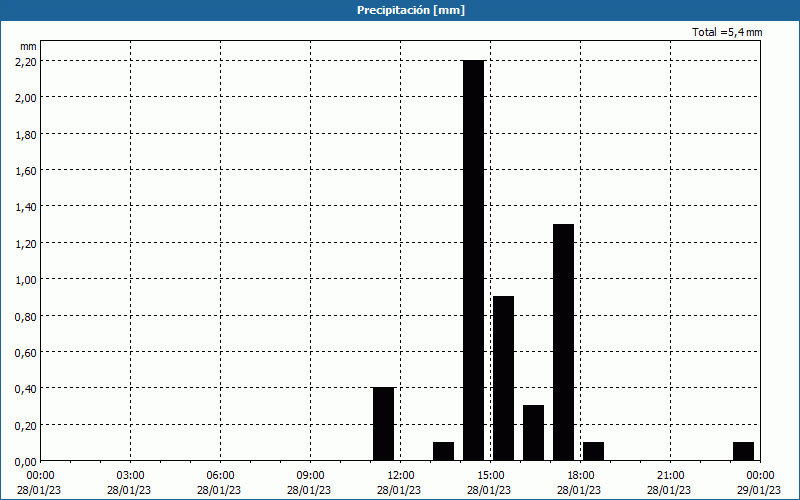Image resolution: width=800 pixels, height=500 pixels.
Task: Click the 0,40 mm bar before 12:00
Action: pyautogui.click(x=384, y=424)
